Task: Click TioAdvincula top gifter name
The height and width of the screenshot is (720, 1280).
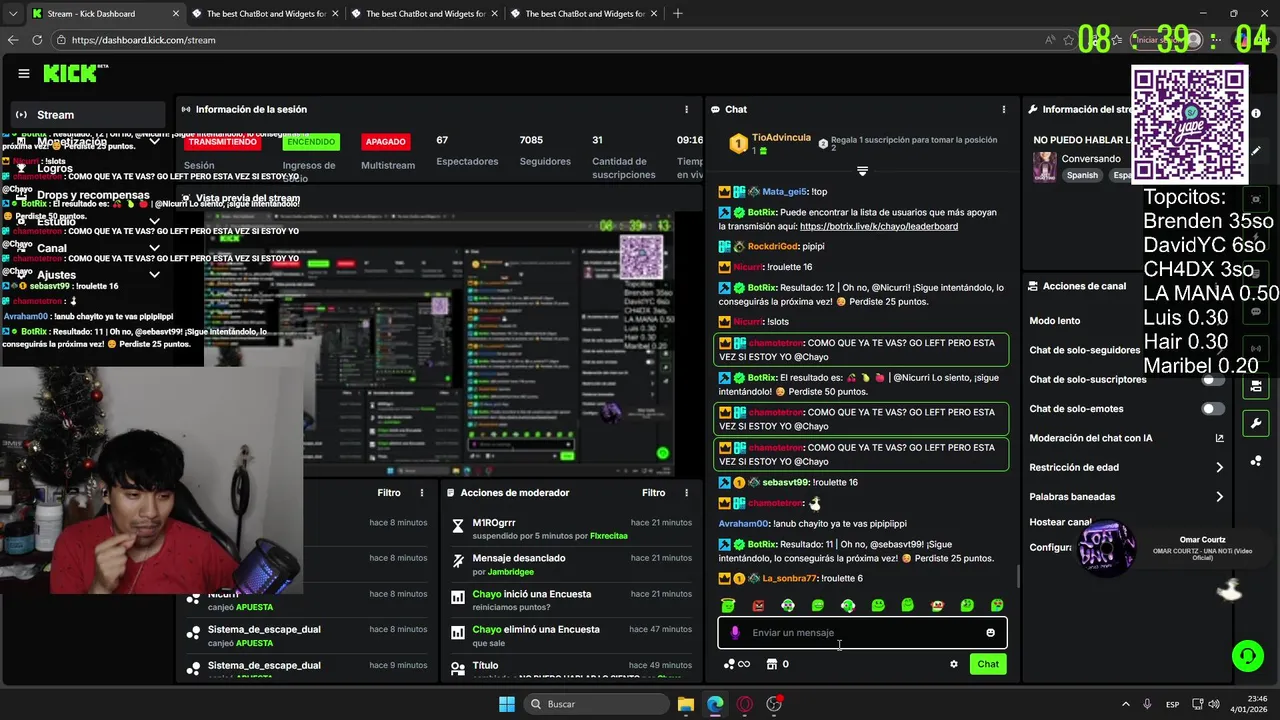Action: [781, 137]
